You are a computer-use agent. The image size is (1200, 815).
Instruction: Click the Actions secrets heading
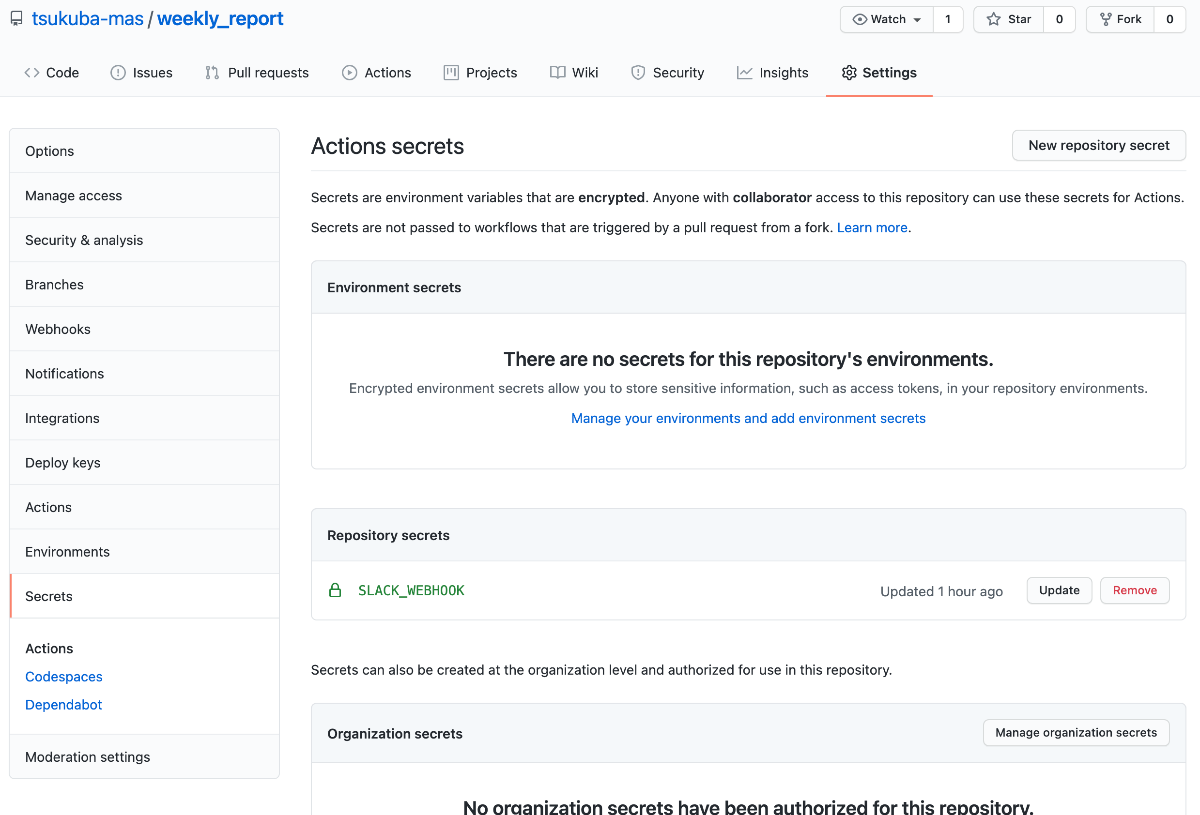click(x=388, y=147)
